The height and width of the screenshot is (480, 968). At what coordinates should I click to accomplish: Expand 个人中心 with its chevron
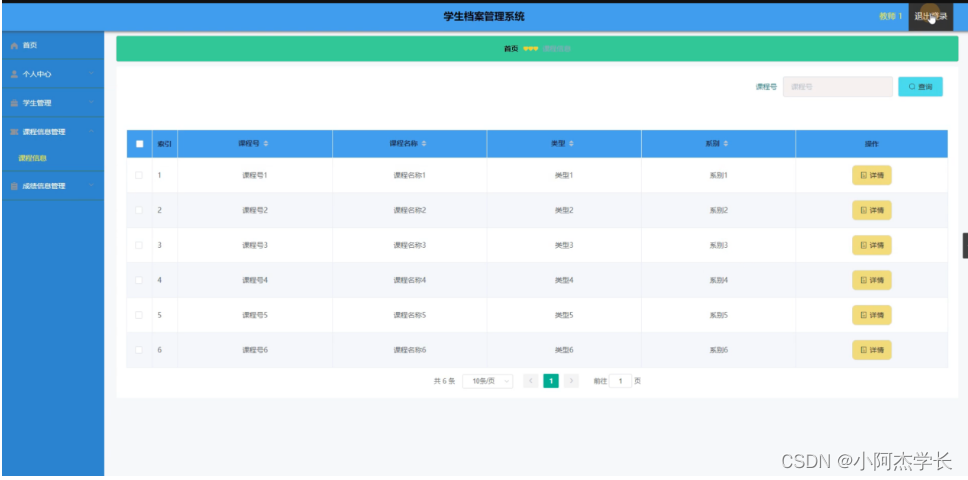pos(91,74)
